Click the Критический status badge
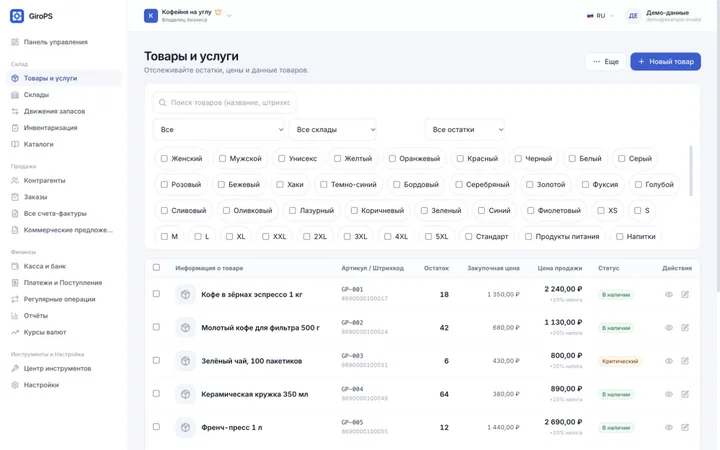Image resolution: width=720 pixels, height=450 pixels. pos(620,361)
